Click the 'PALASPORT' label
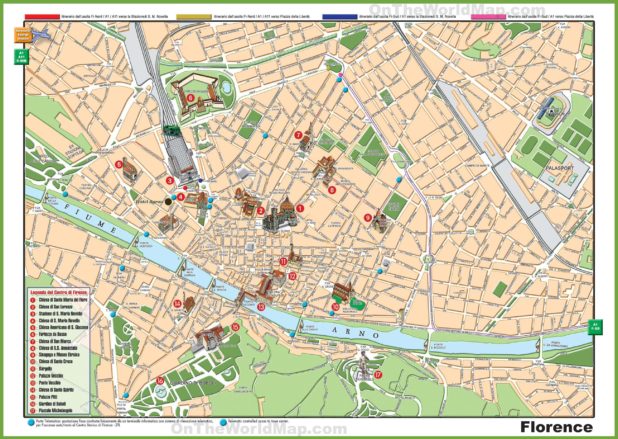The width and height of the screenshot is (618, 439). [560, 168]
